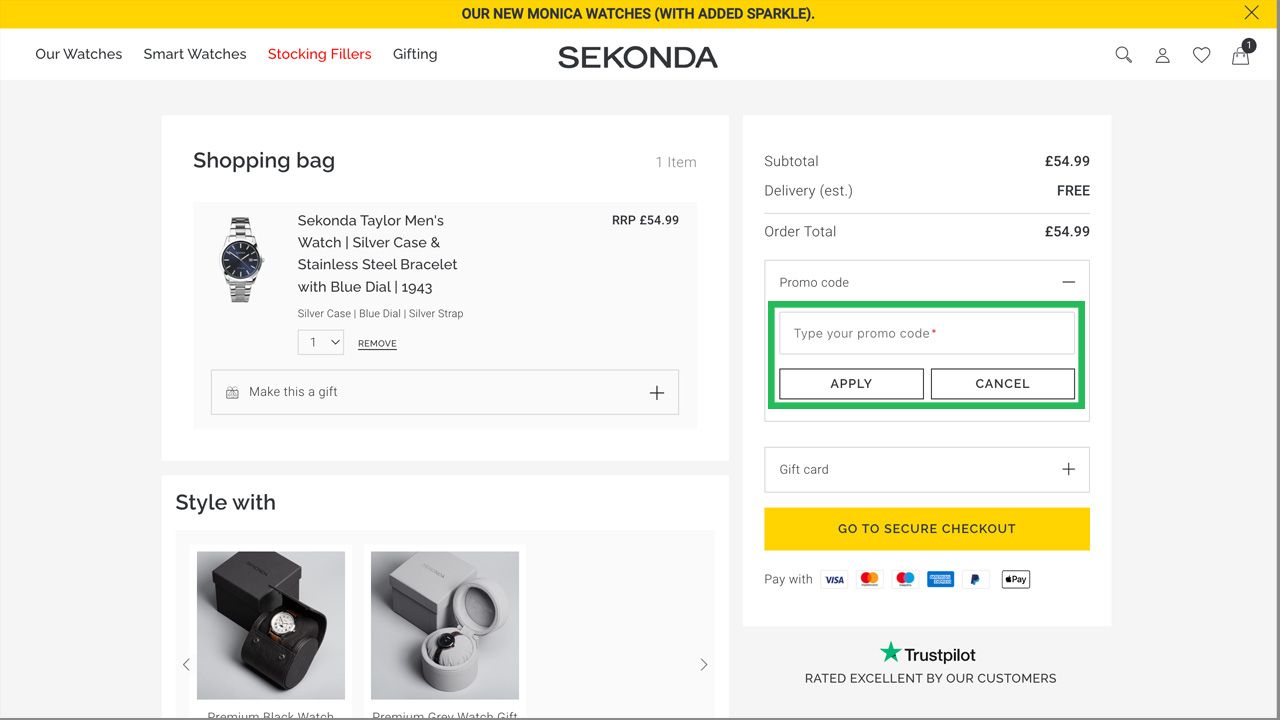Image resolution: width=1280 pixels, height=720 pixels.
Task: Go to secure checkout
Action: pyautogui.click(x=926, y=528)
